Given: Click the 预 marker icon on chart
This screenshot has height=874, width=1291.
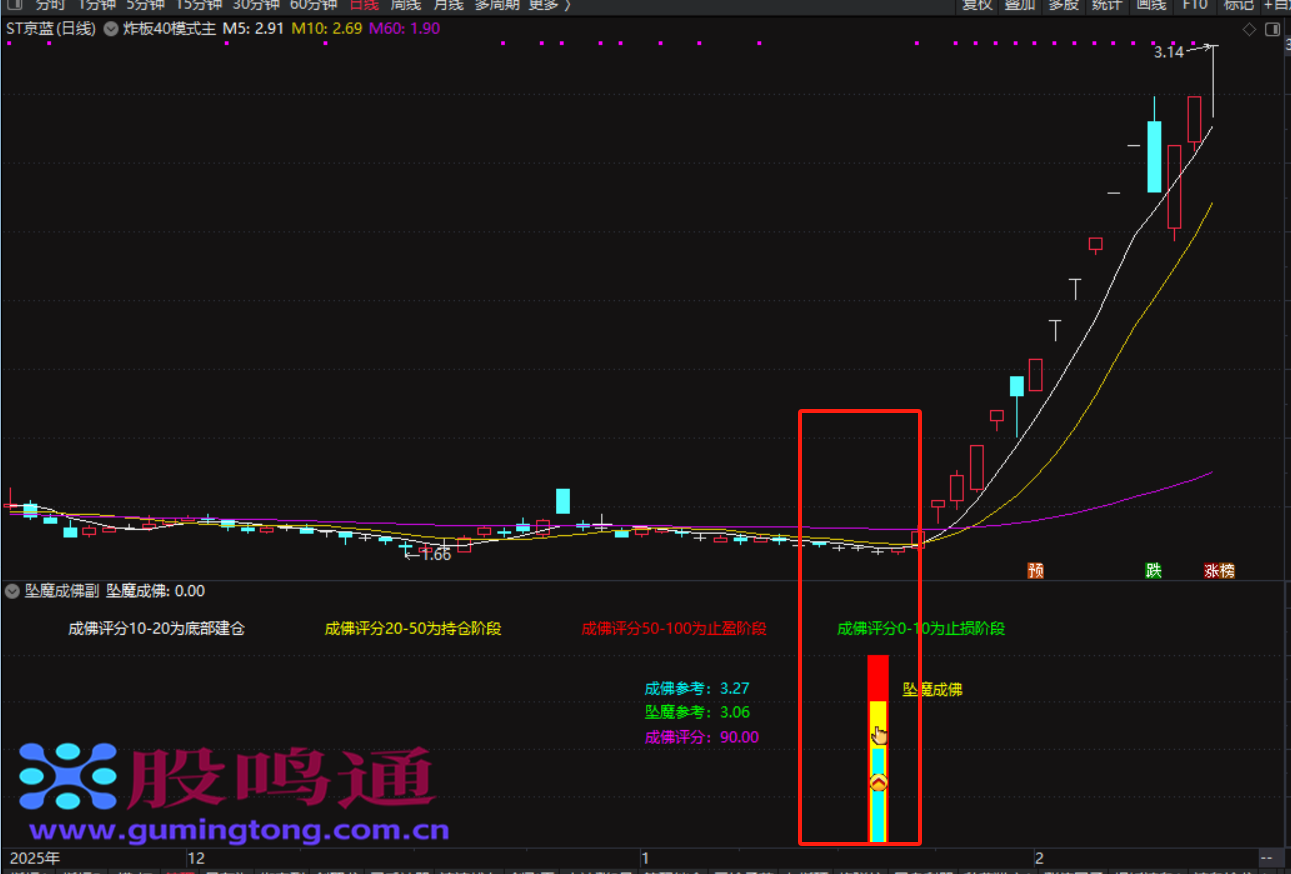Looking at the screenshot, I should click(x=1035, y=570).
